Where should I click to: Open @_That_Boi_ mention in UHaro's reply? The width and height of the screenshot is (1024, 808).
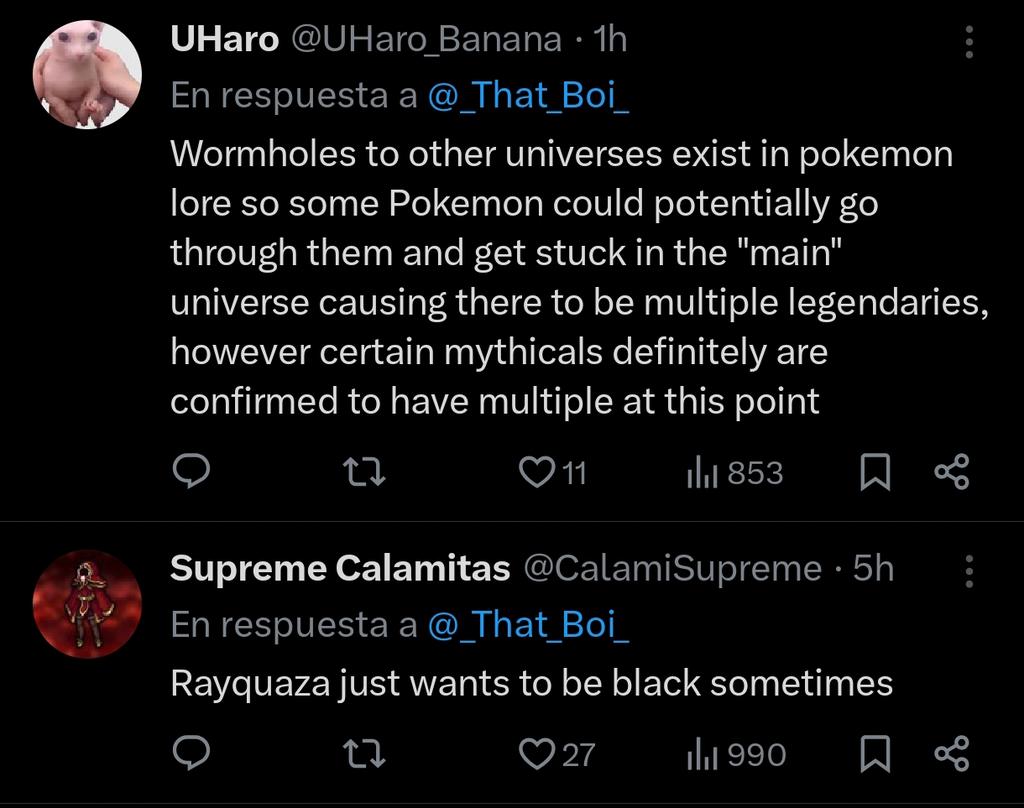point(528,95)
